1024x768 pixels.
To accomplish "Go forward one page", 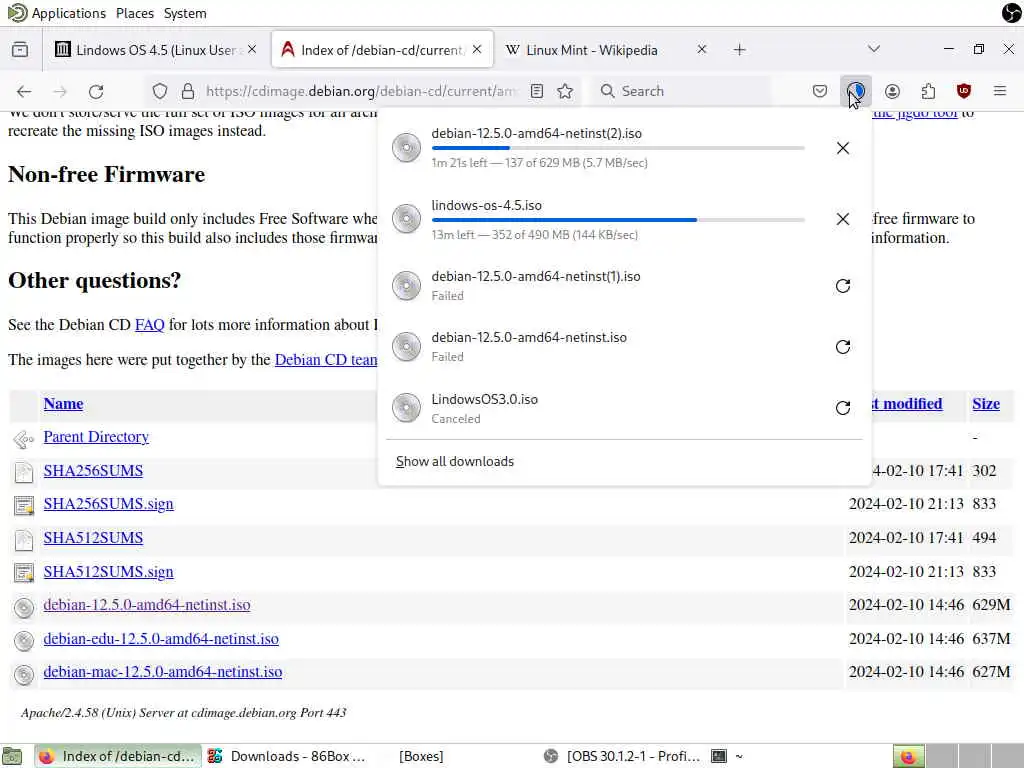I will [60, 91].
